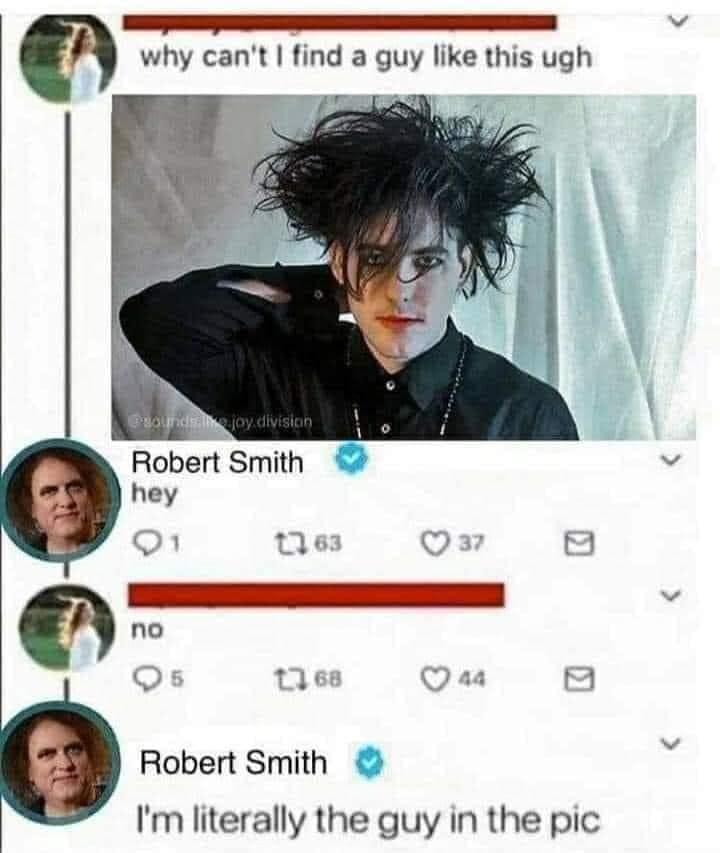Open the avatar of the top tweet's author
This screenshot has width=720, height=853.
pyautogui.click(x=69, y=59)
